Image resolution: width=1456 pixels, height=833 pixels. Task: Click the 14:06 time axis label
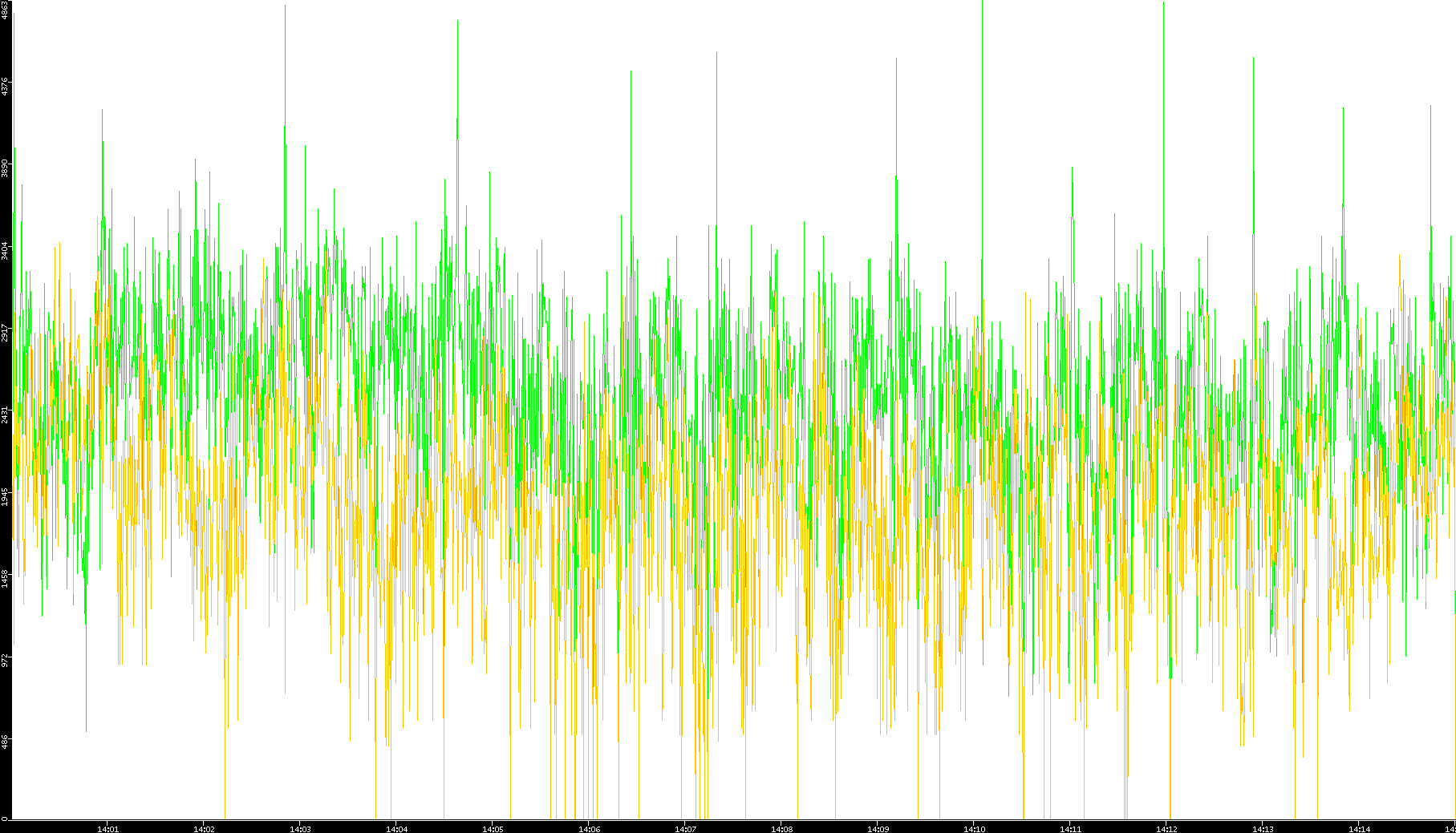(589, 829)
